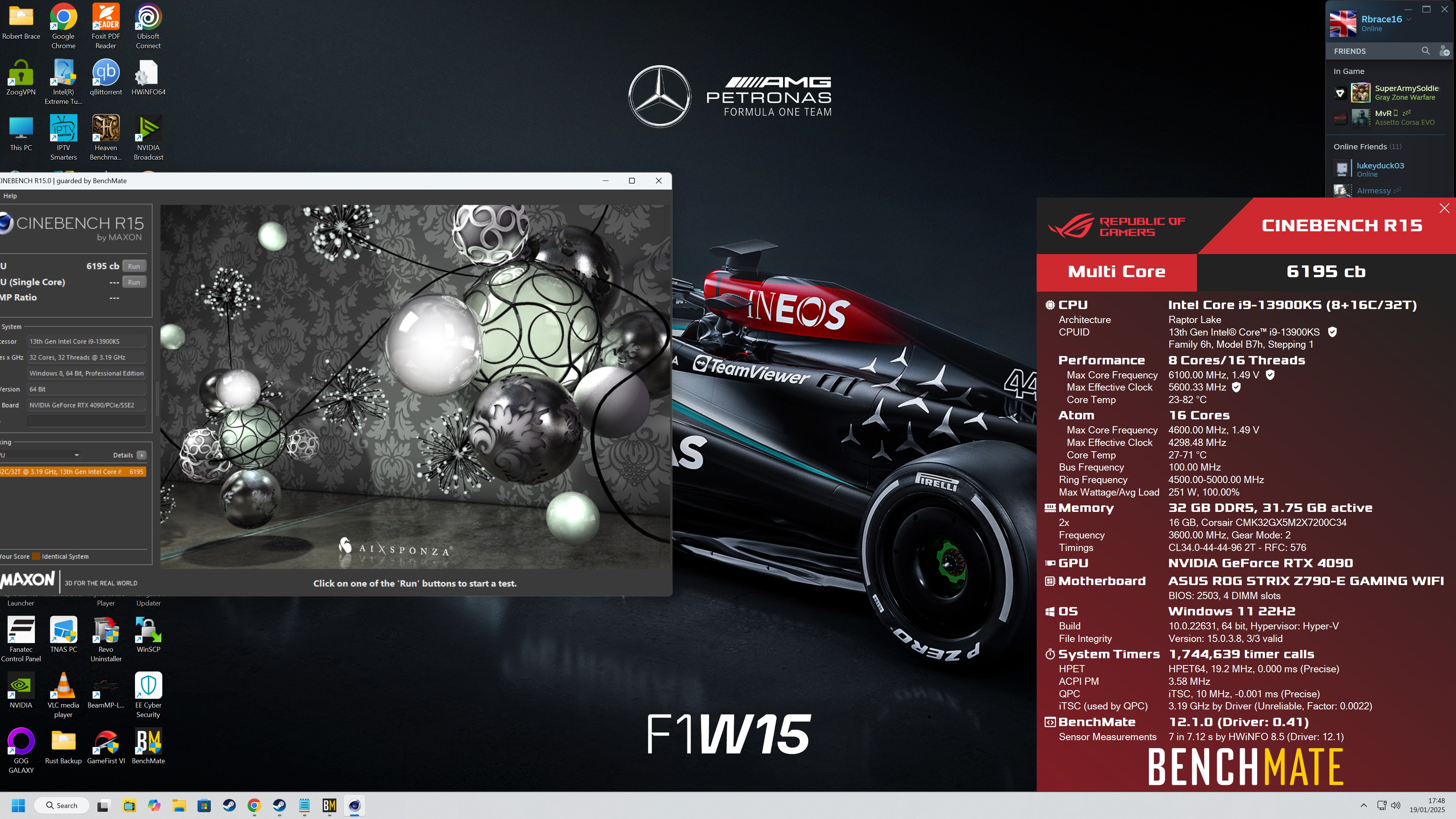Image resolution: width=1456 pixels, height=819 pixels.
Task: Open Help menu in Cinebench
Action: tap(10, 196)
